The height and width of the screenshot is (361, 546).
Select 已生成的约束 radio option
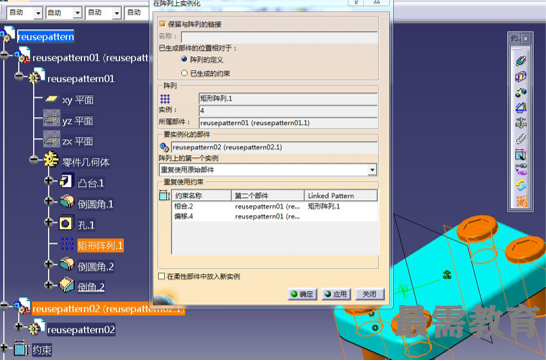click(x=184, y=73)
